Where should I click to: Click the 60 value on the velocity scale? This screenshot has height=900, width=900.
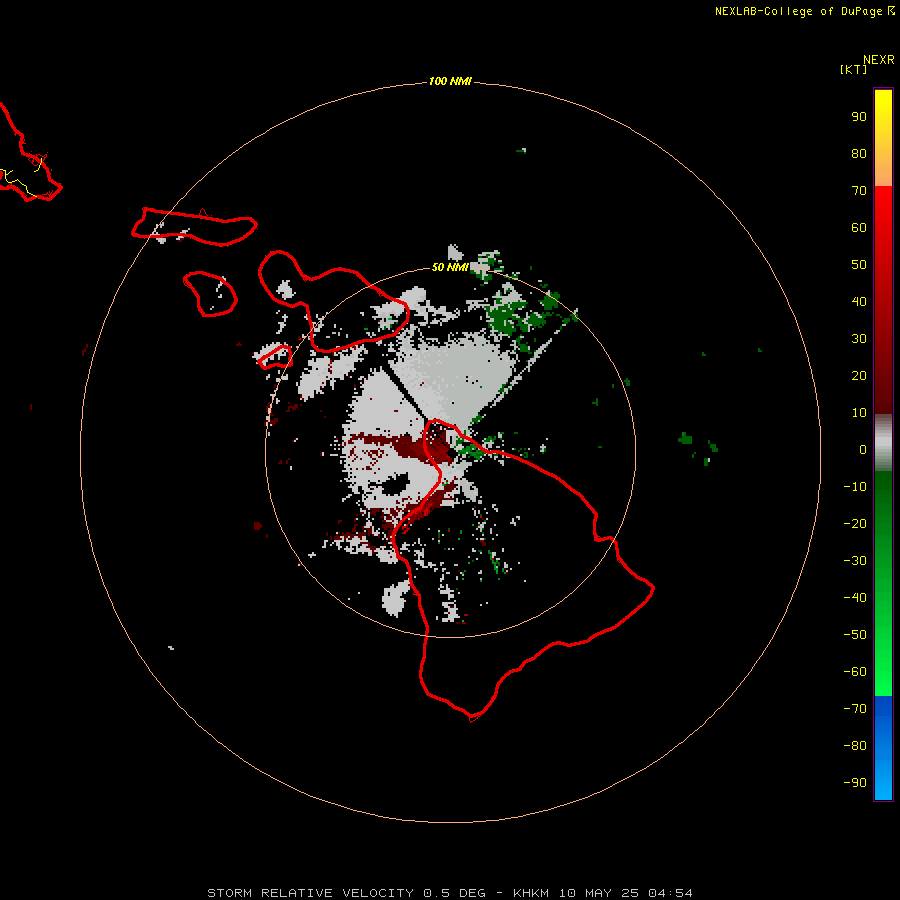[859, 227]
